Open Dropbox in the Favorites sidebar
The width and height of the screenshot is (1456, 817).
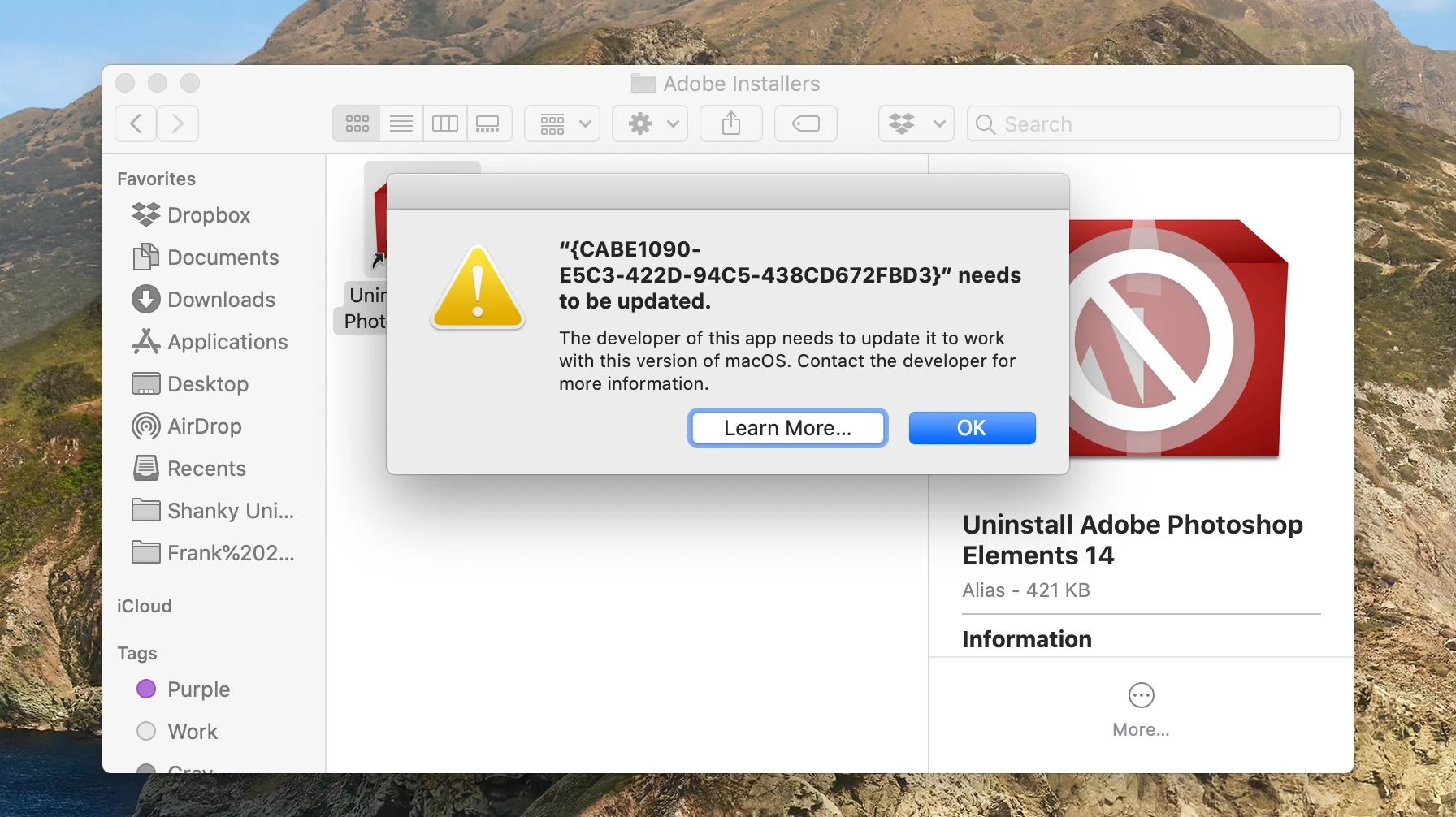[192, 214]
